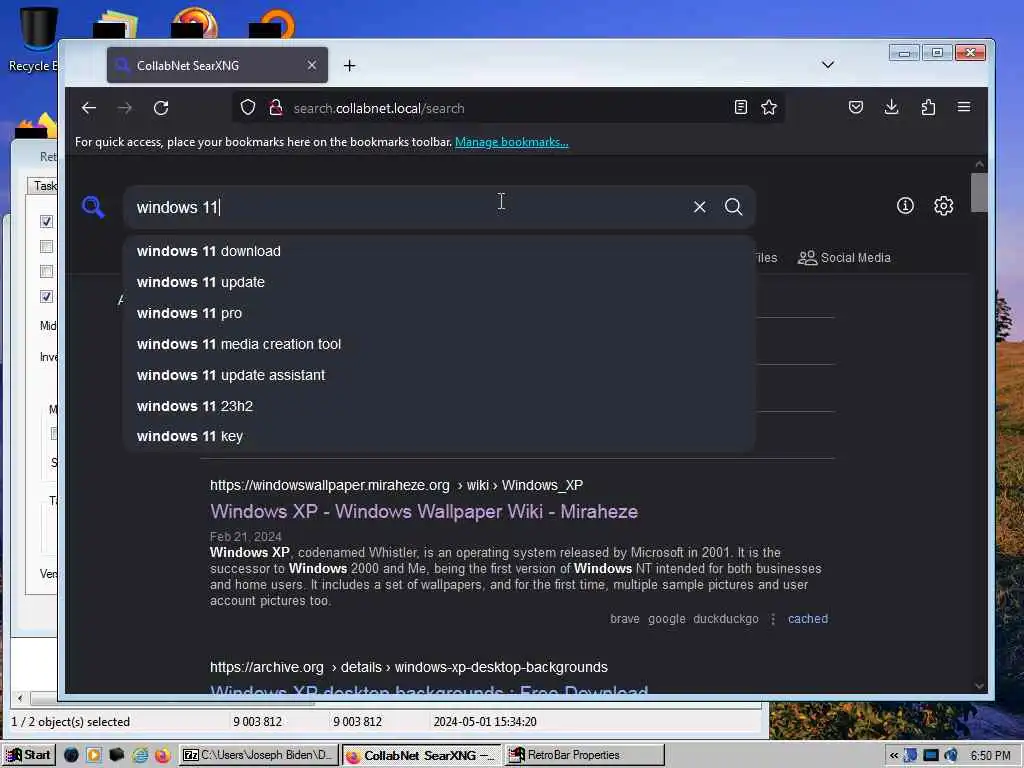This screenshot has width=1024, height=768.
Task: Expand hidden system tray icons
Action: 893,756
